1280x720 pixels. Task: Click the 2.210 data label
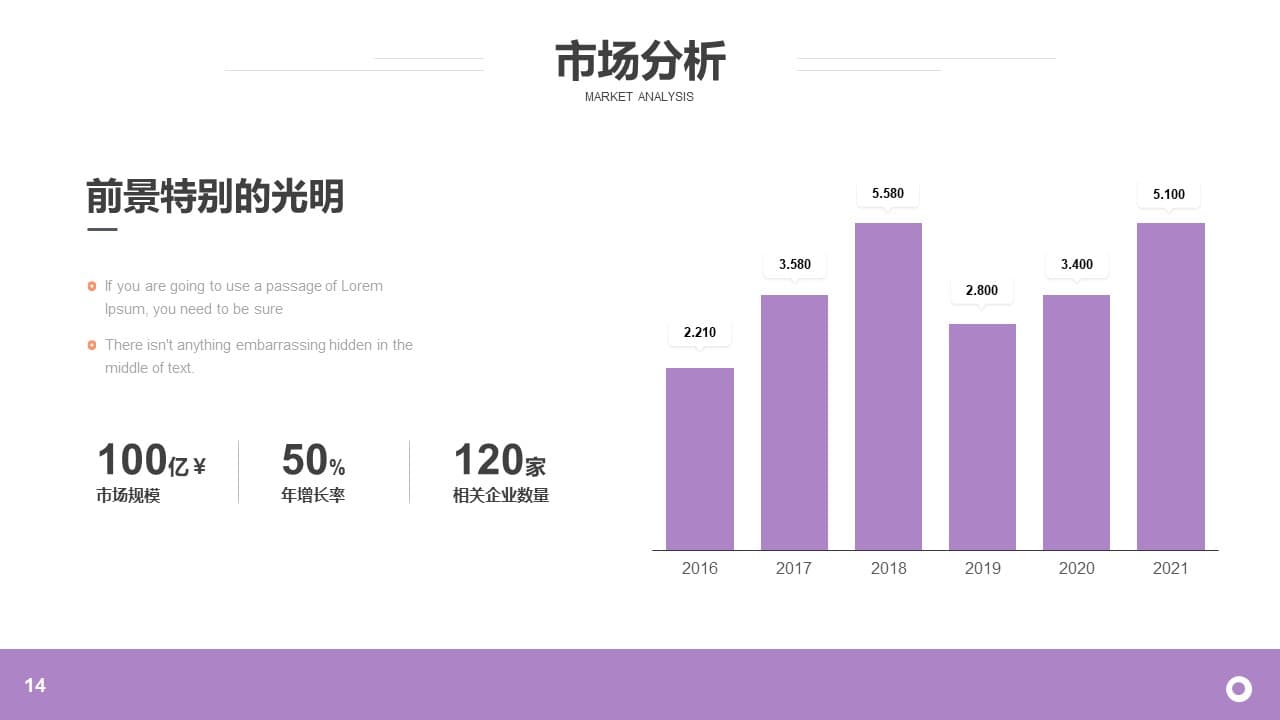[x=700, y=332]
